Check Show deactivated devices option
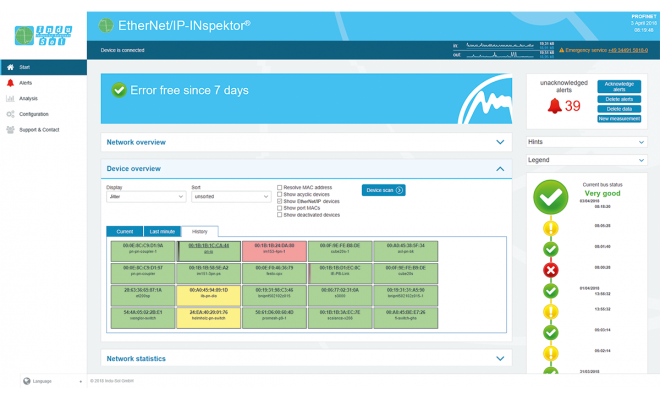660x400 pixels. 279,215
